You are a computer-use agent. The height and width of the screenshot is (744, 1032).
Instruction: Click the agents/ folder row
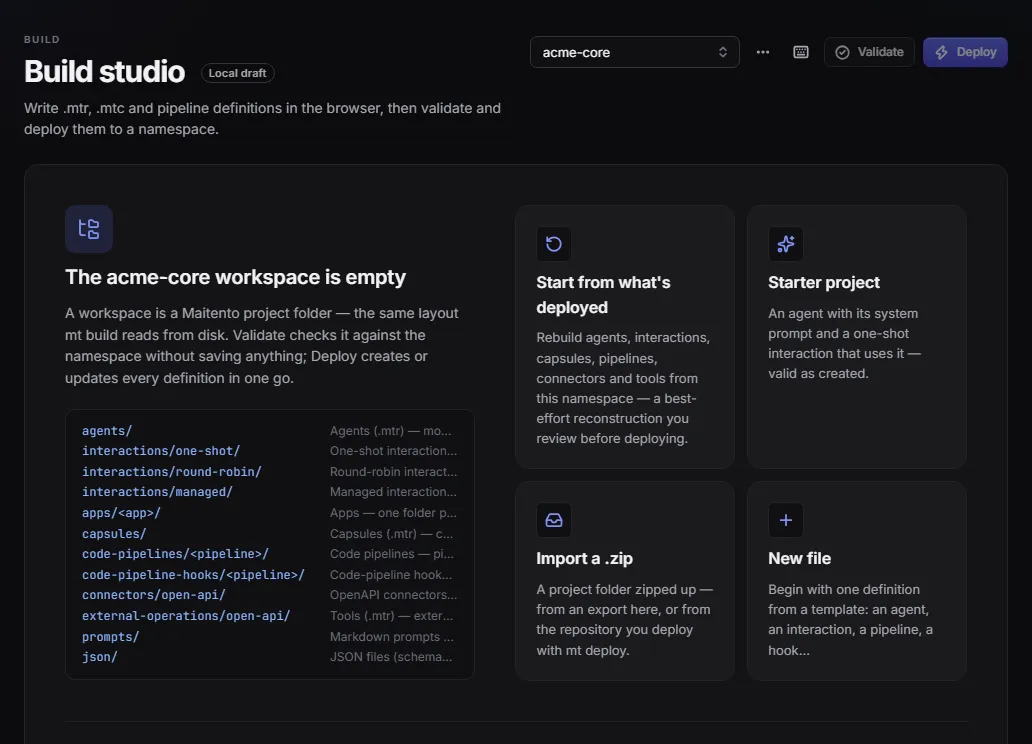[x=270, y=431]
